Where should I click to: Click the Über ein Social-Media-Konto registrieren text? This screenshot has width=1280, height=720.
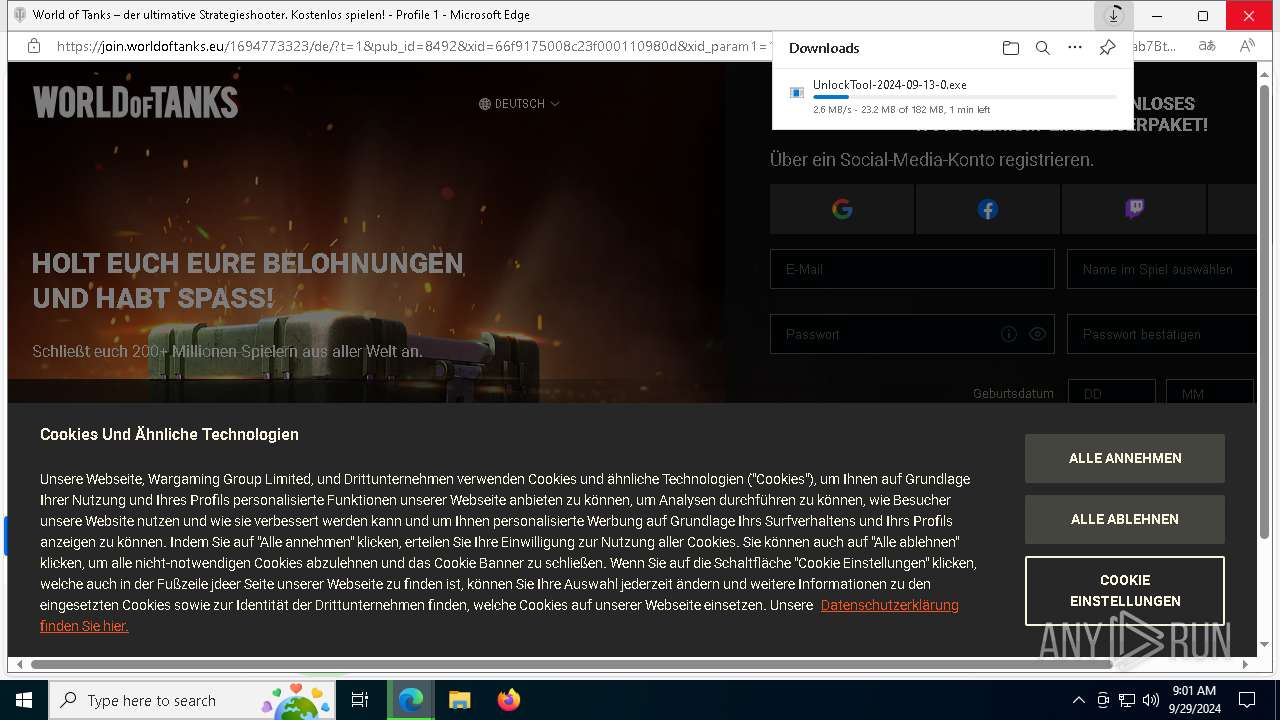(932, 160)
